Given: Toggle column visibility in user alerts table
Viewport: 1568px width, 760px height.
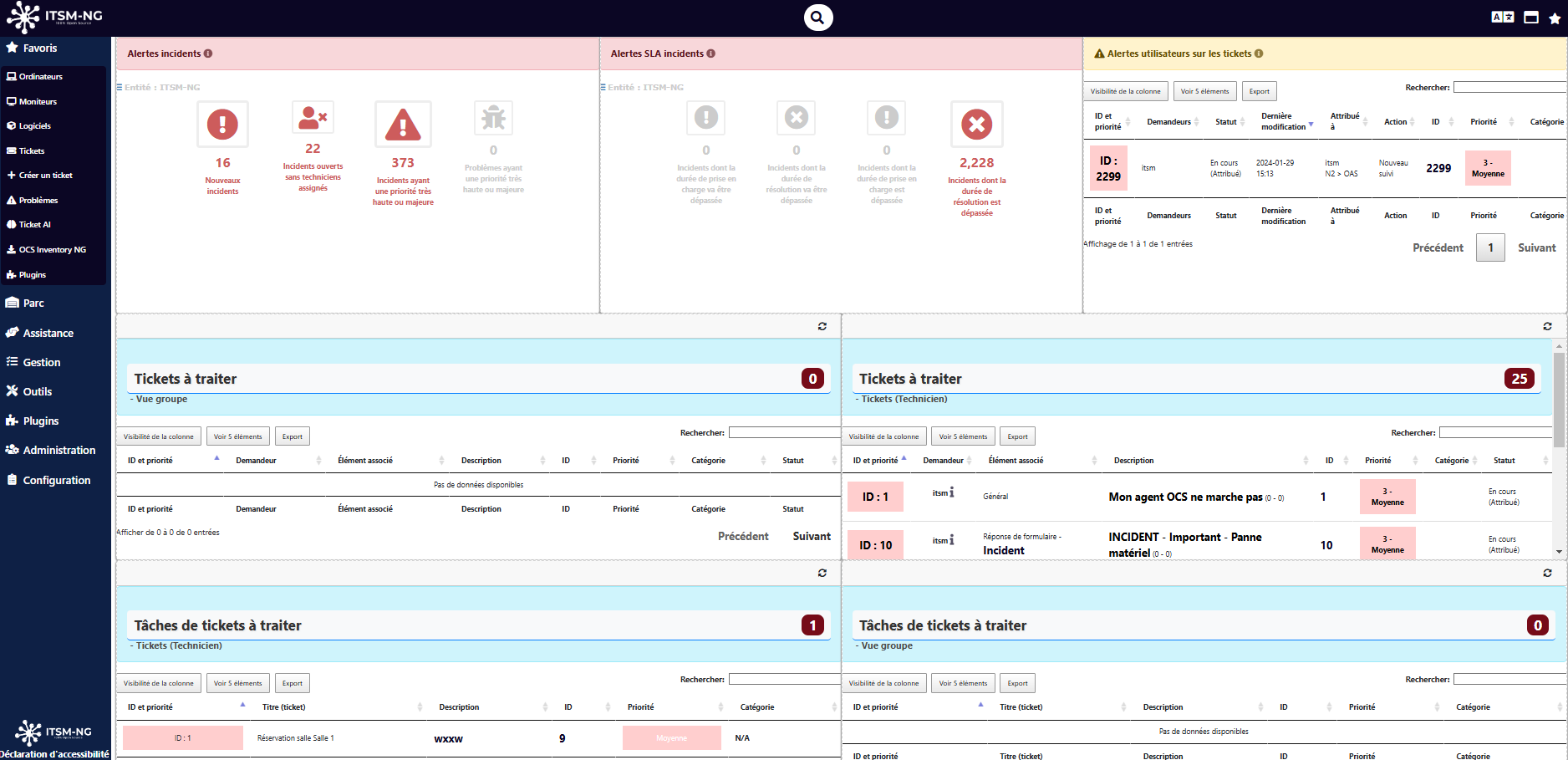Looking at the screenshot, I should [1125, 91].
